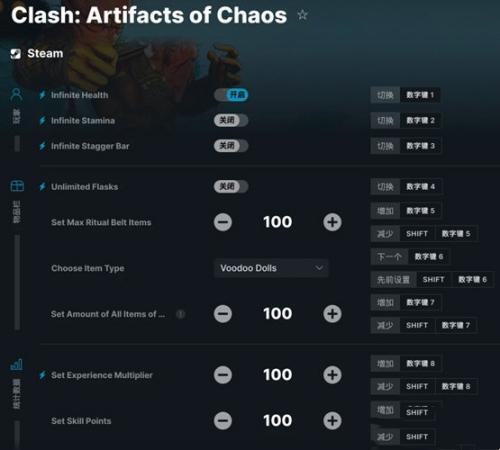Click info icon beside Set Amount of All Items
This screenshot has width=500, height=450.
180,314
